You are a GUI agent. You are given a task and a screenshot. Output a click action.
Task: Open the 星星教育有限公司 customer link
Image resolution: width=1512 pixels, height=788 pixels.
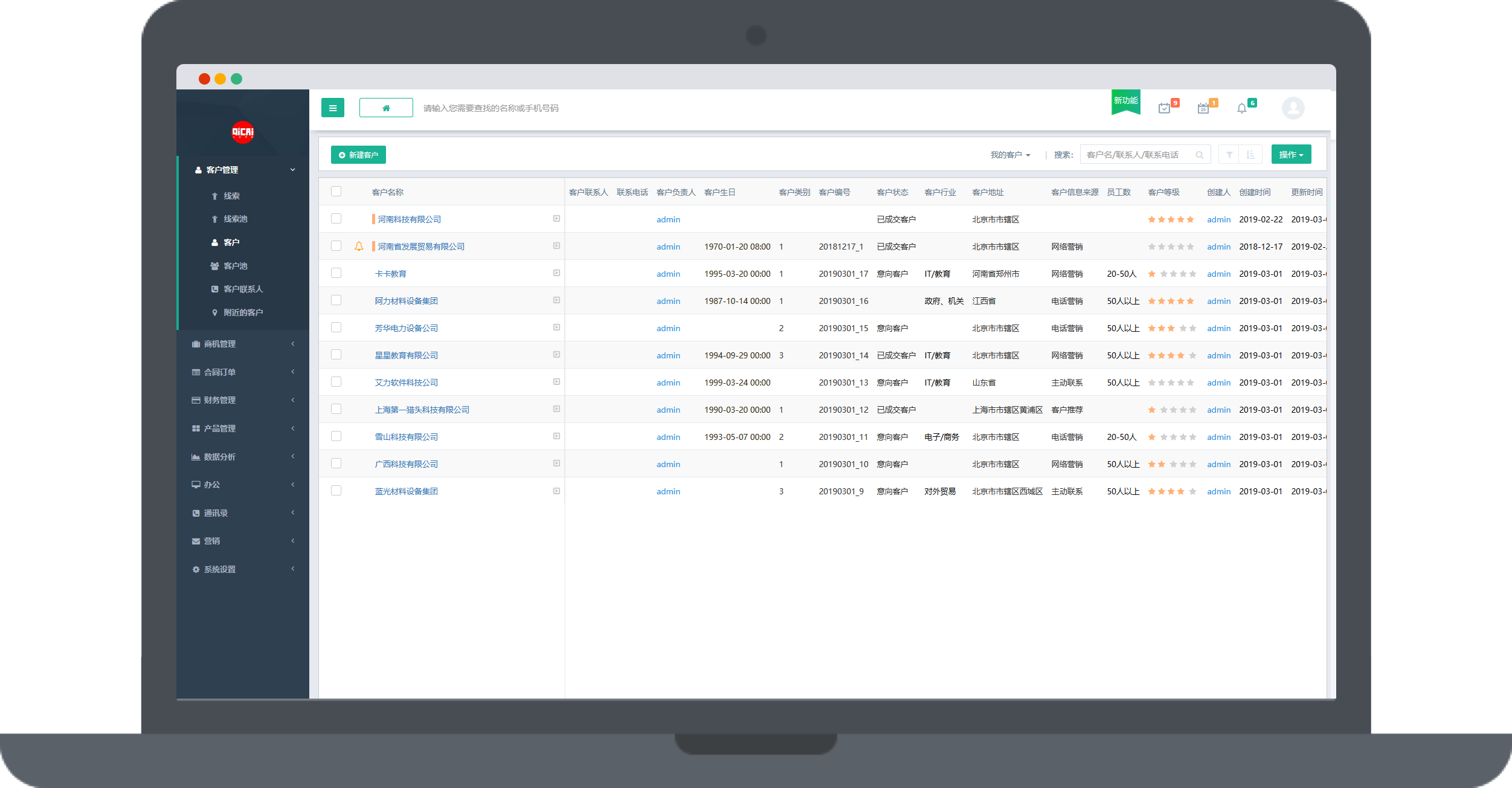tap(406, 355)
